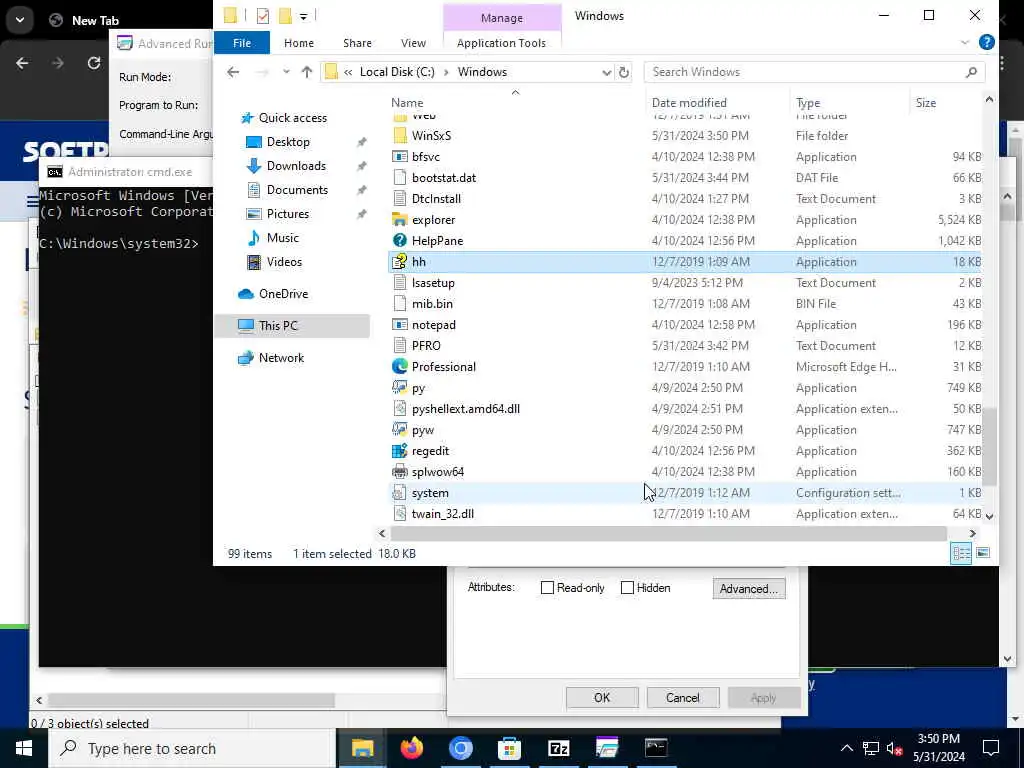Select the mib.bin file

click(684, 304)
